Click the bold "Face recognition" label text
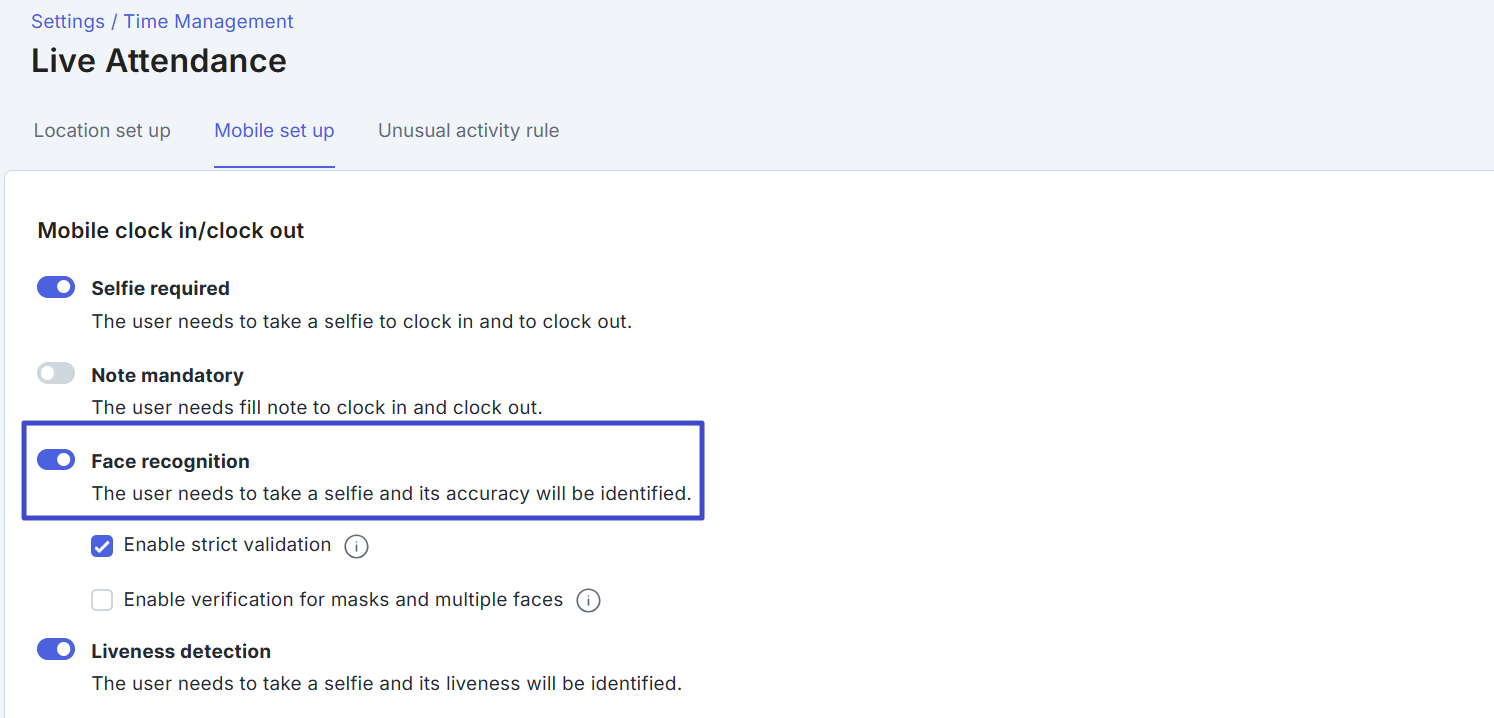 click(170, 461)
